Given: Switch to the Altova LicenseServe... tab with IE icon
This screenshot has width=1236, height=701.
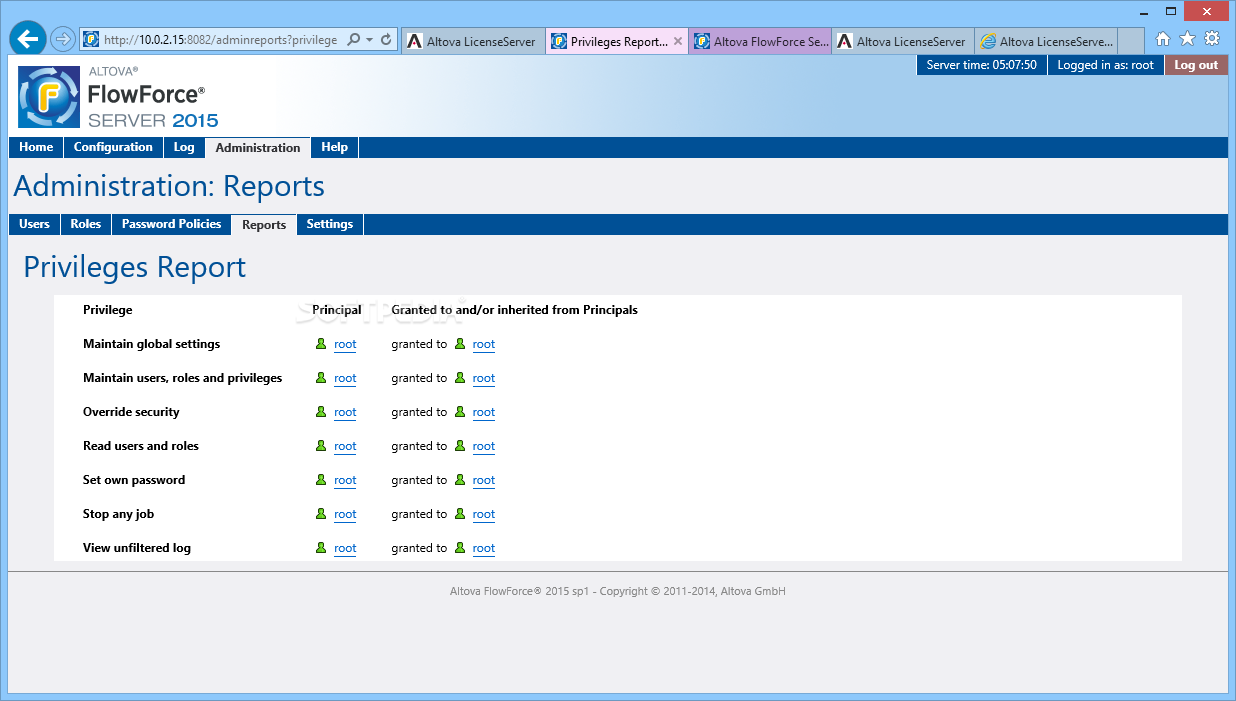Looking at the screenshot, I should 1046,41.
